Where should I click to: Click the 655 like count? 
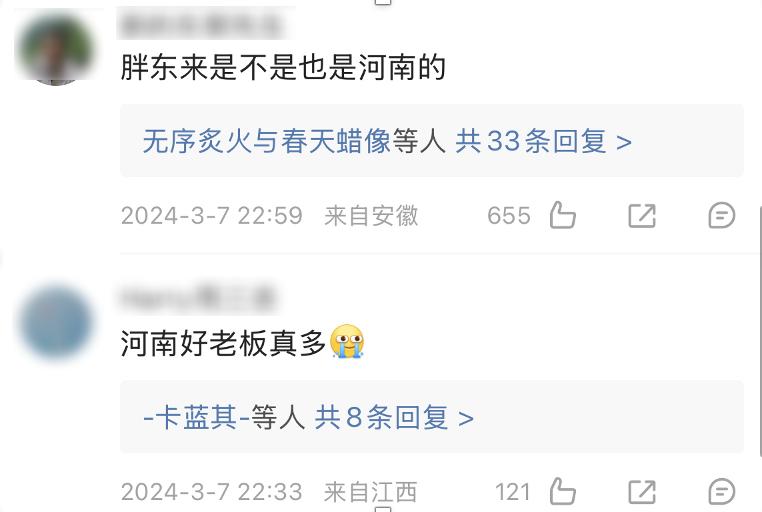tap(509, 216)
